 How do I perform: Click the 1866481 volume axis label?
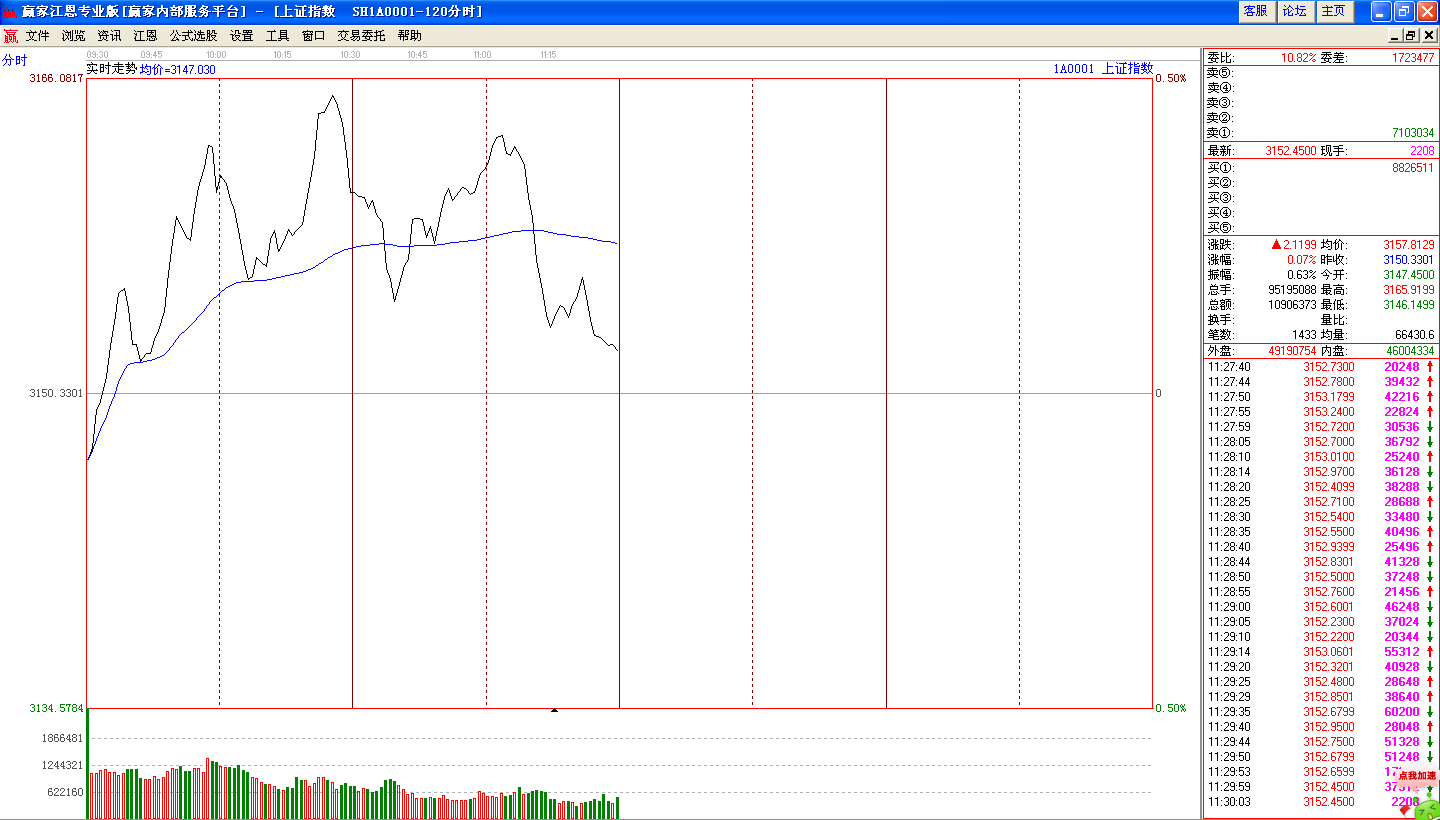(x=62, y=738)
